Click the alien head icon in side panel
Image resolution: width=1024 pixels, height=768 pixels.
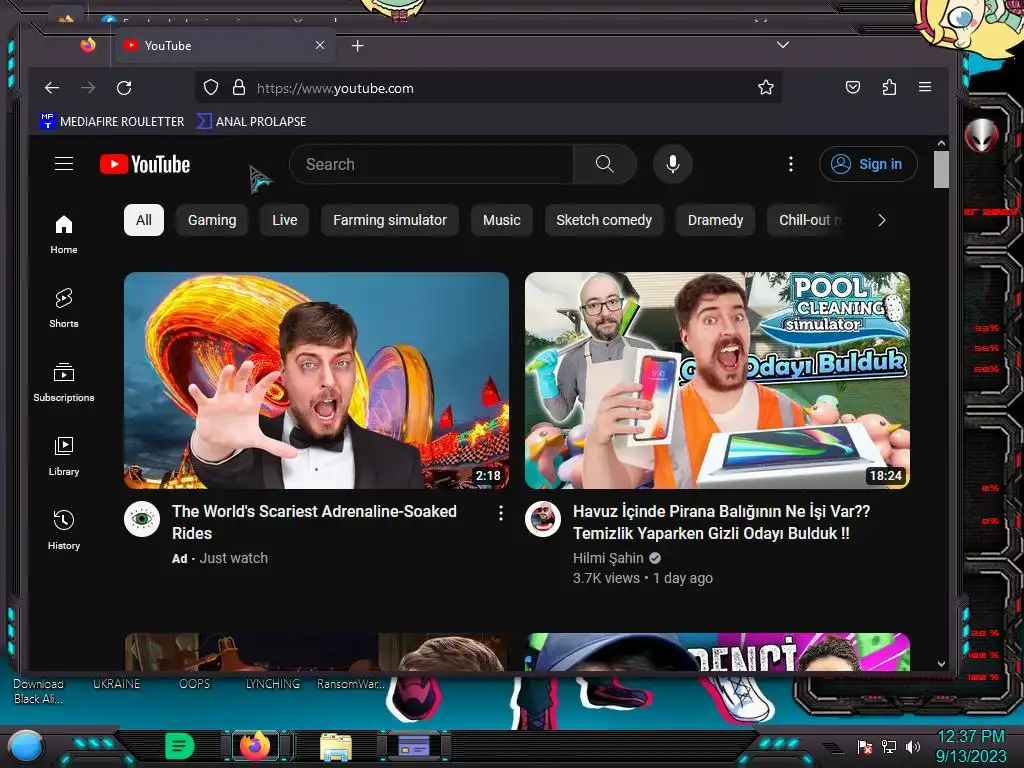(x=981, y=136)
